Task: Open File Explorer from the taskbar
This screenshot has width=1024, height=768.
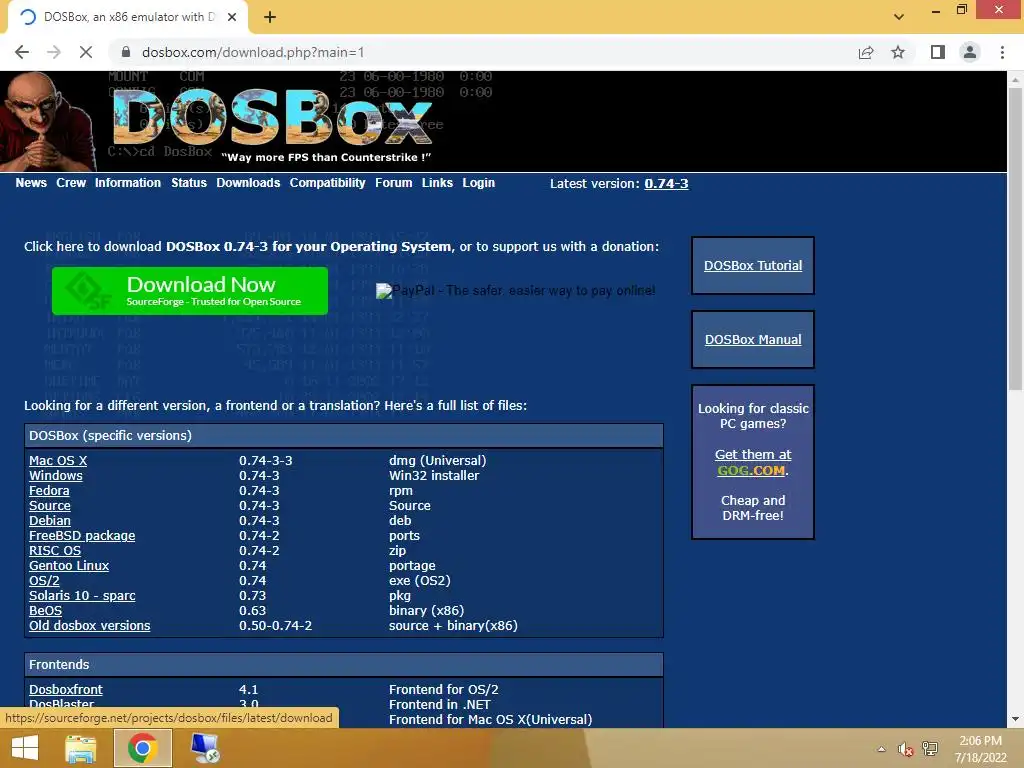Action: [81, 748]
